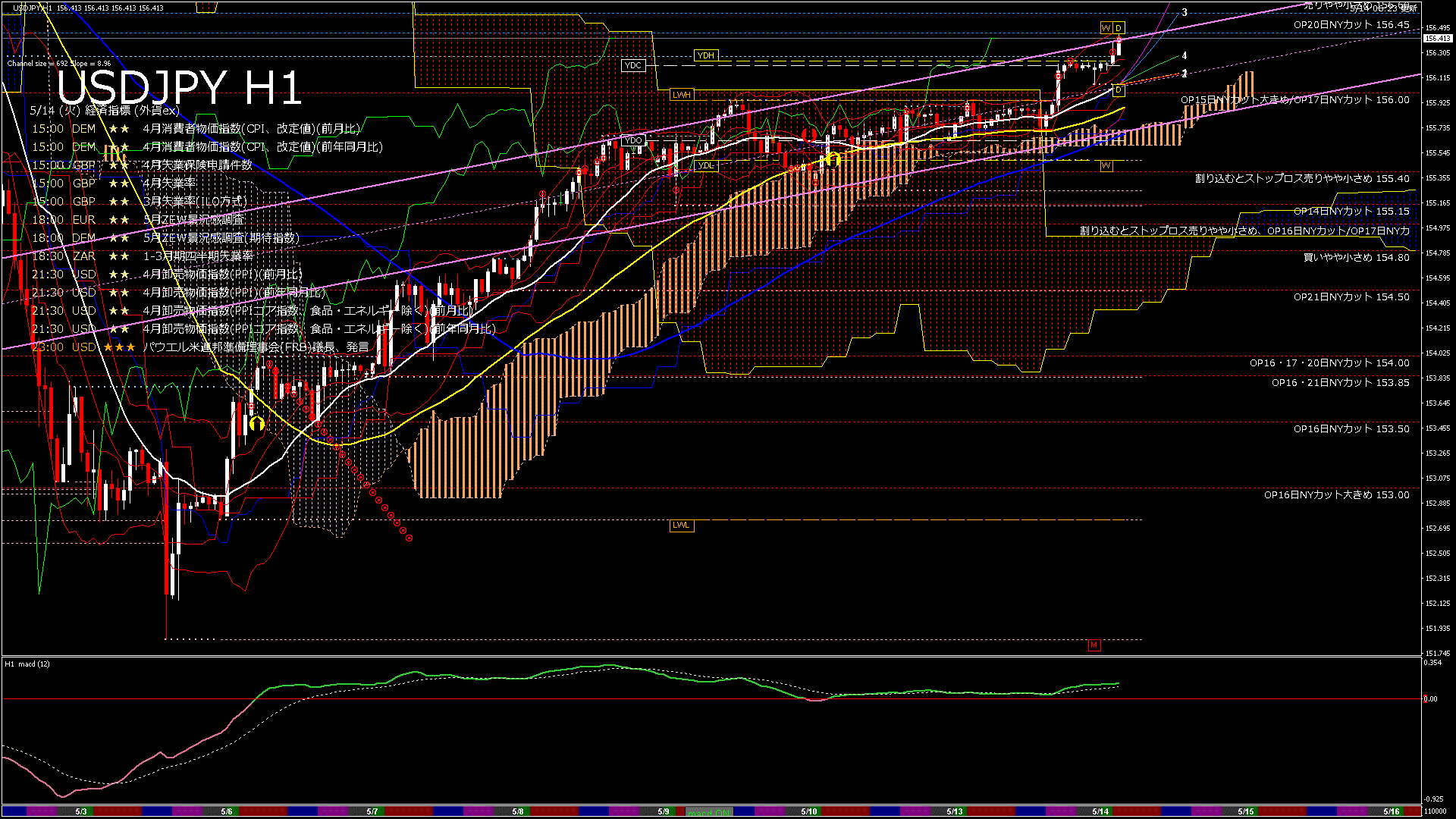Click the OP21日NYカット 154.50 label
This screenshot has height=819, width=1456.
(x=1351, y=297)
